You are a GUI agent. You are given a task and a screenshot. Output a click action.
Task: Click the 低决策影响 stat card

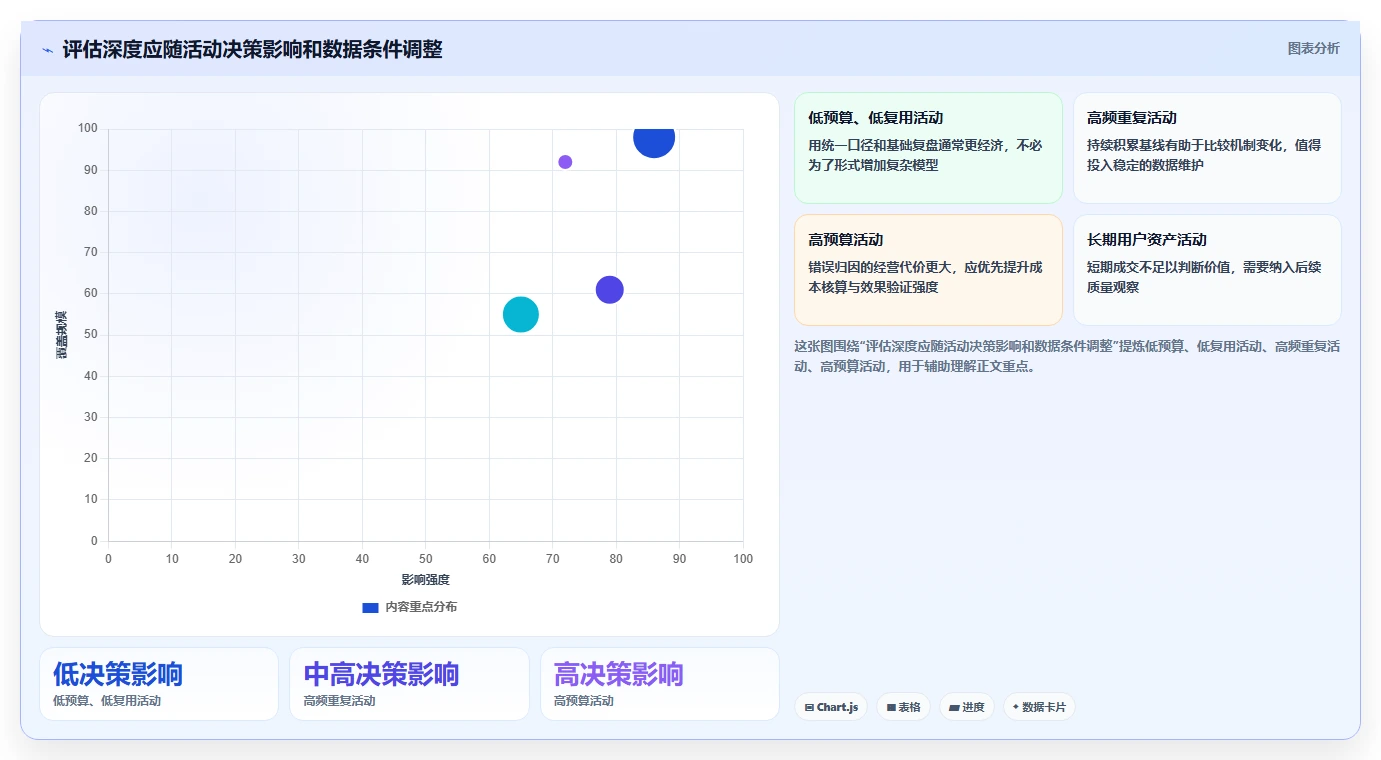pyautogui.click(x=159, y=684)
